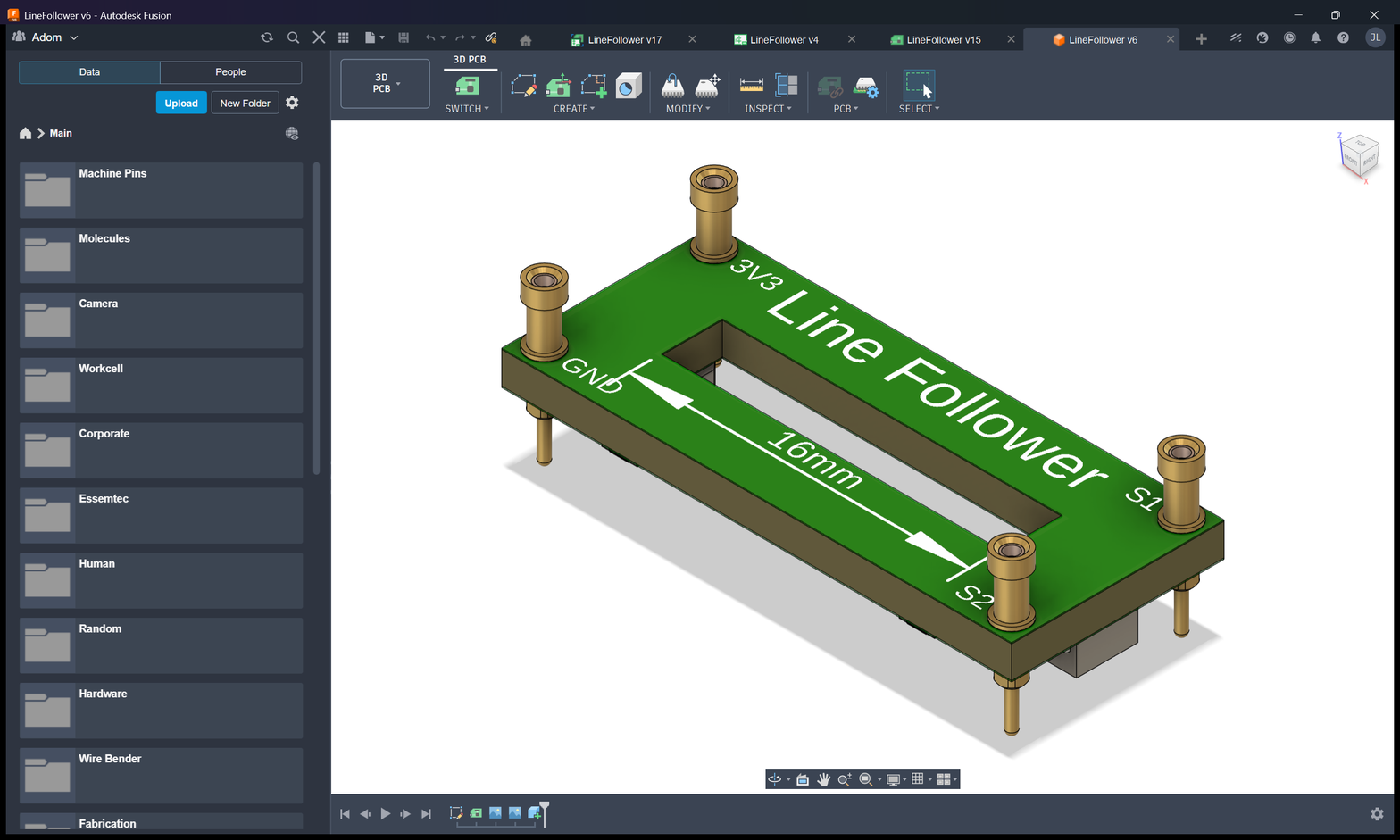
Task: Click the Undo arrow
Action: 430,37
